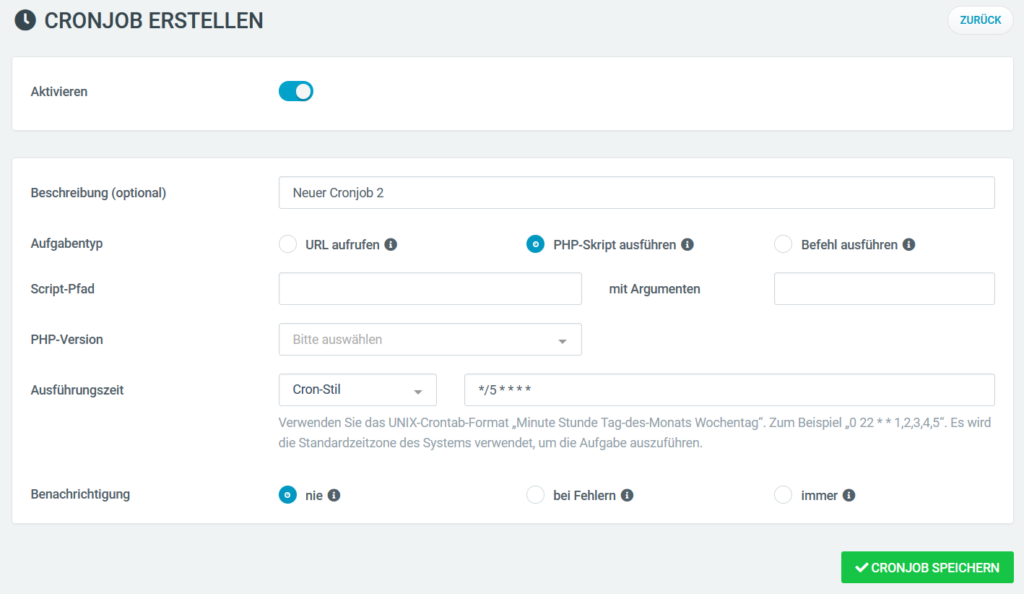Click info icon beside immer option
Screen dimensions: 1024x594
848,495
